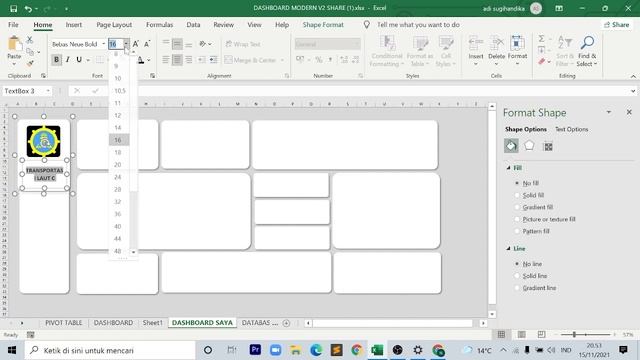Open the Fill & Line paint bucket tab
The image size is (640, 360).
pyautogui.click(x=511, y=146)
